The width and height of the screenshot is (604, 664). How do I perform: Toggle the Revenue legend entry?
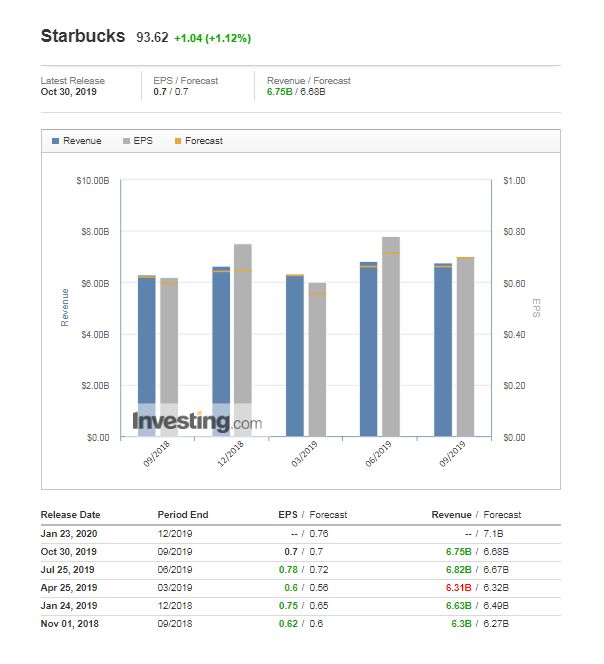pyautogui.click(x=77, y=141)
